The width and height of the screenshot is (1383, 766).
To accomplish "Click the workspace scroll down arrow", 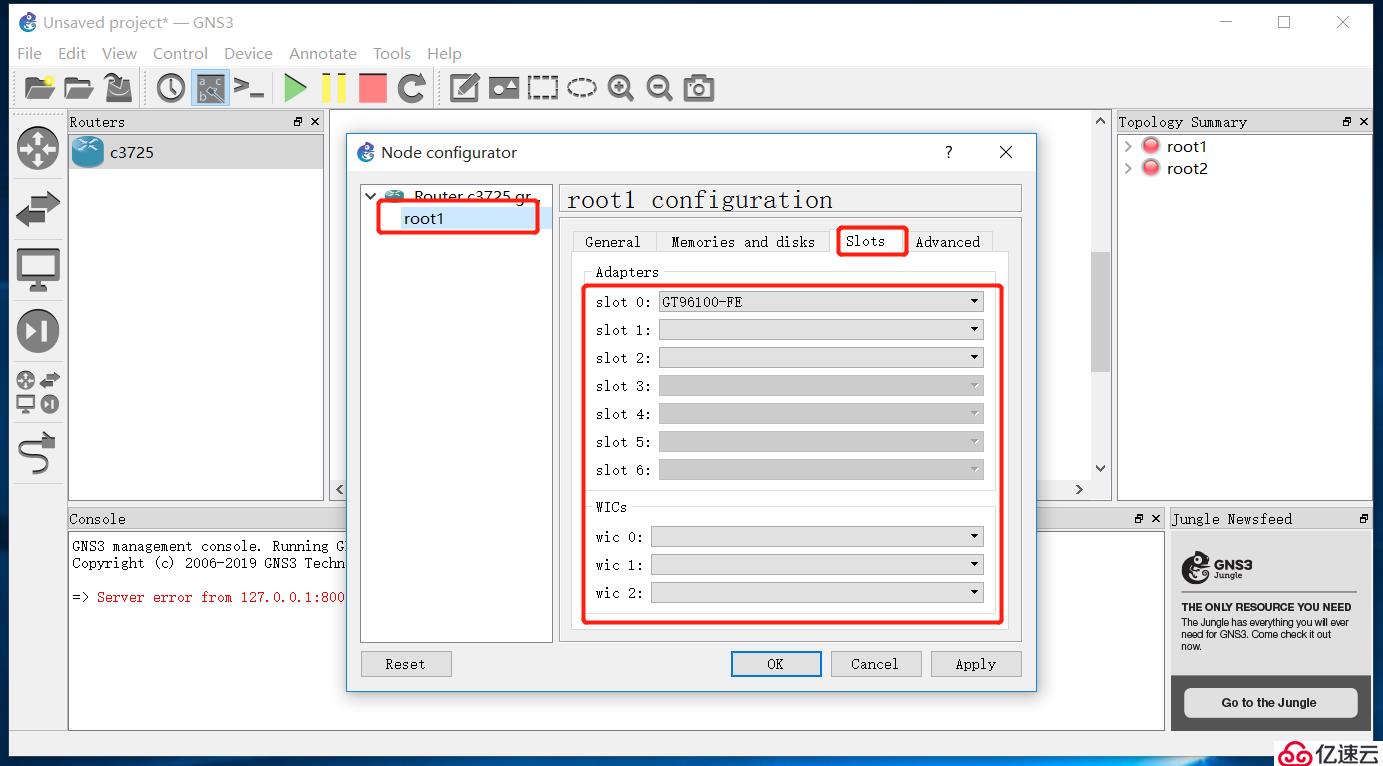I will (x=1100, y=468).
